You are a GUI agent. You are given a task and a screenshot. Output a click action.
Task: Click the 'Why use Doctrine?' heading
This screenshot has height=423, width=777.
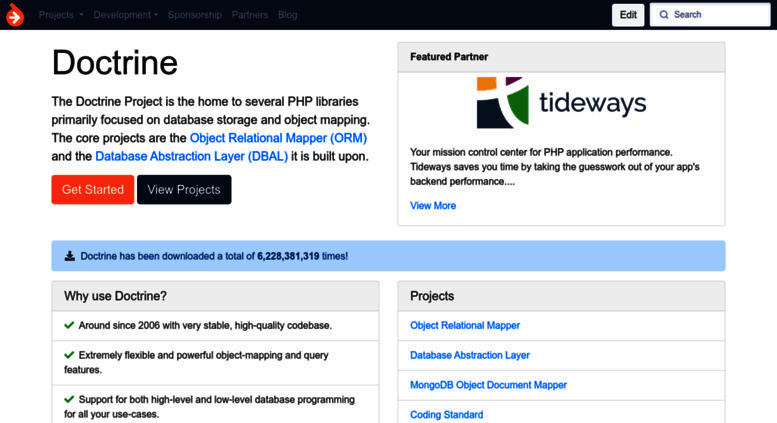click(115, 296)
